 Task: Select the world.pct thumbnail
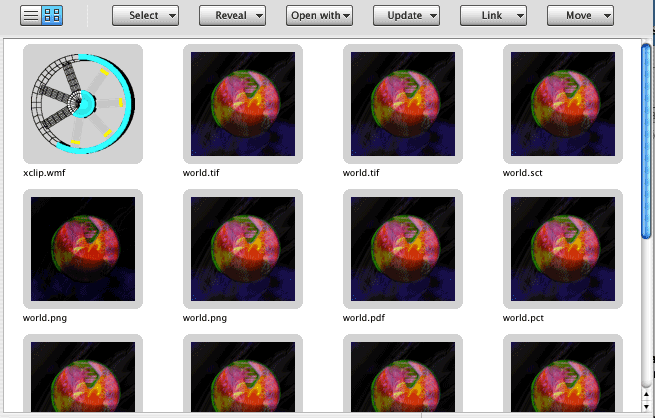[x=563, y=249]
